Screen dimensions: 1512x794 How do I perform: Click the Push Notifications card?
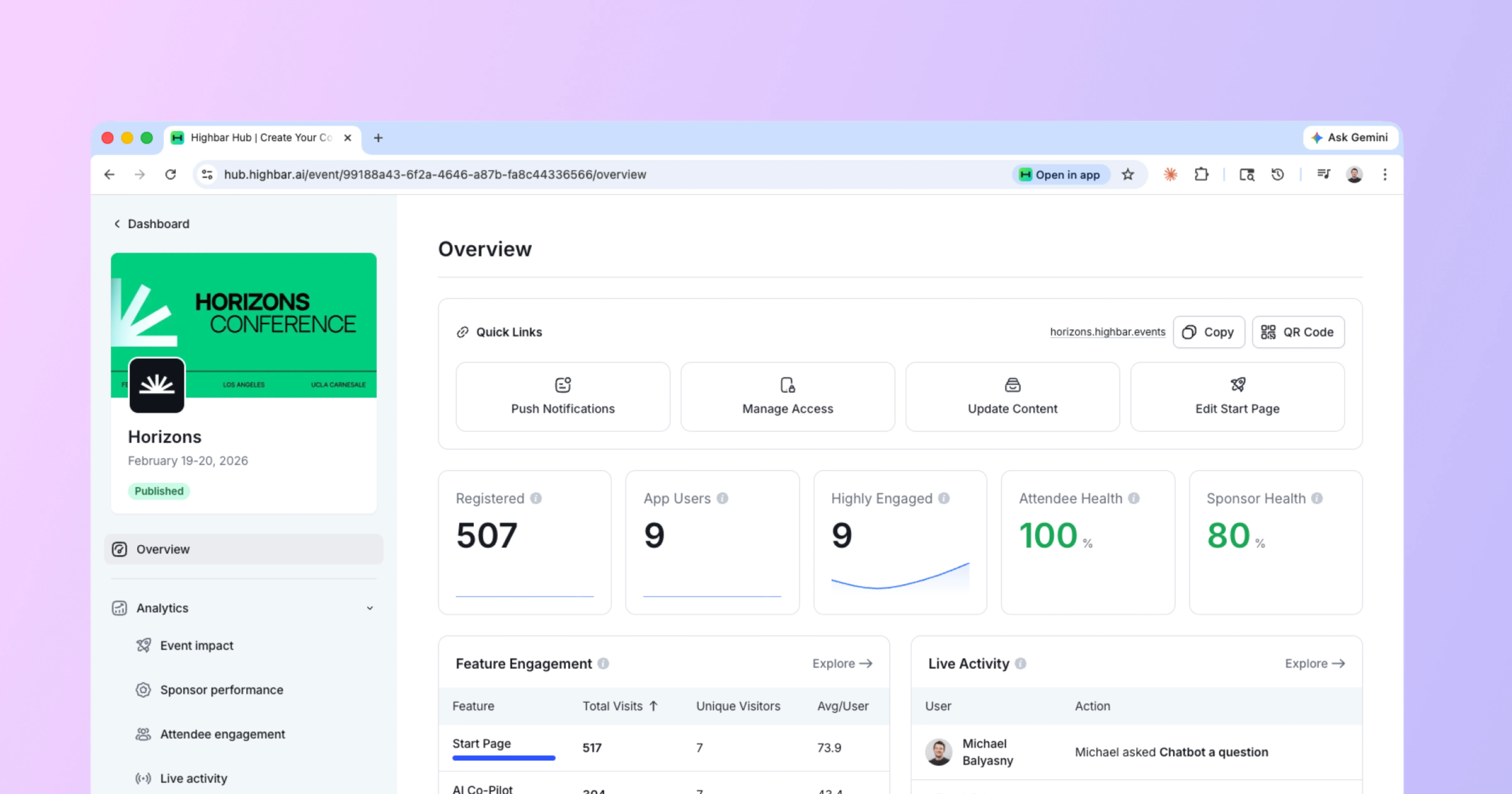point(562,396)
